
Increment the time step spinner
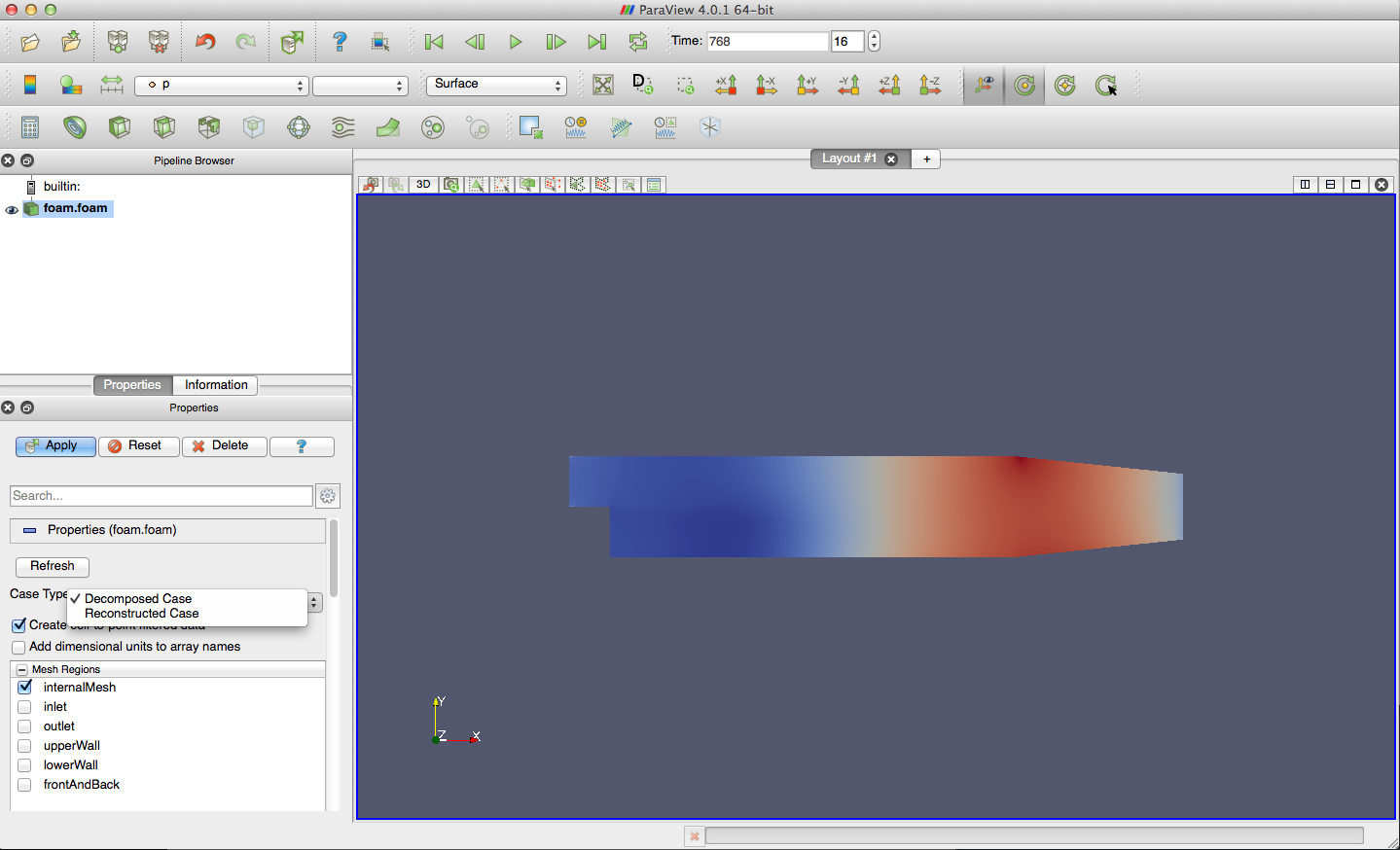874,36
